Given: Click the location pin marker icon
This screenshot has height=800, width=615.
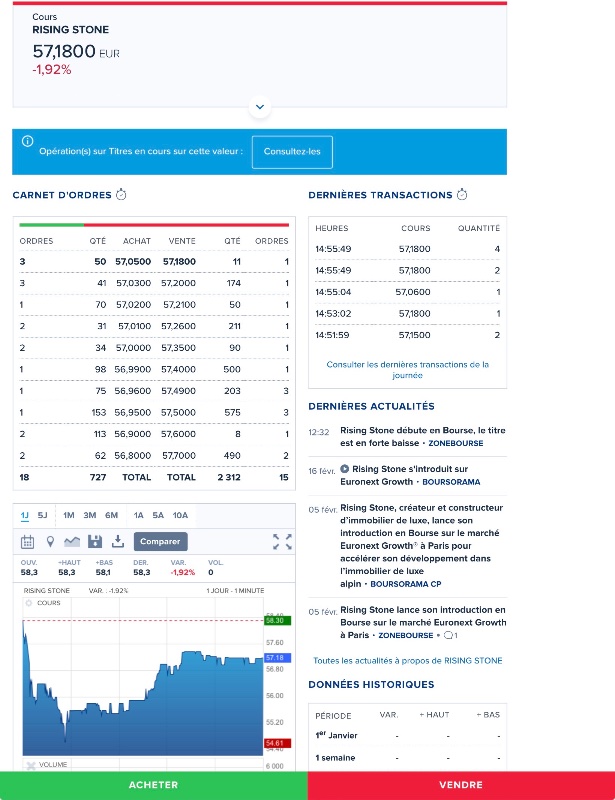Looking at the screenshot, I should pyautogui.click(x=50, y=541).
